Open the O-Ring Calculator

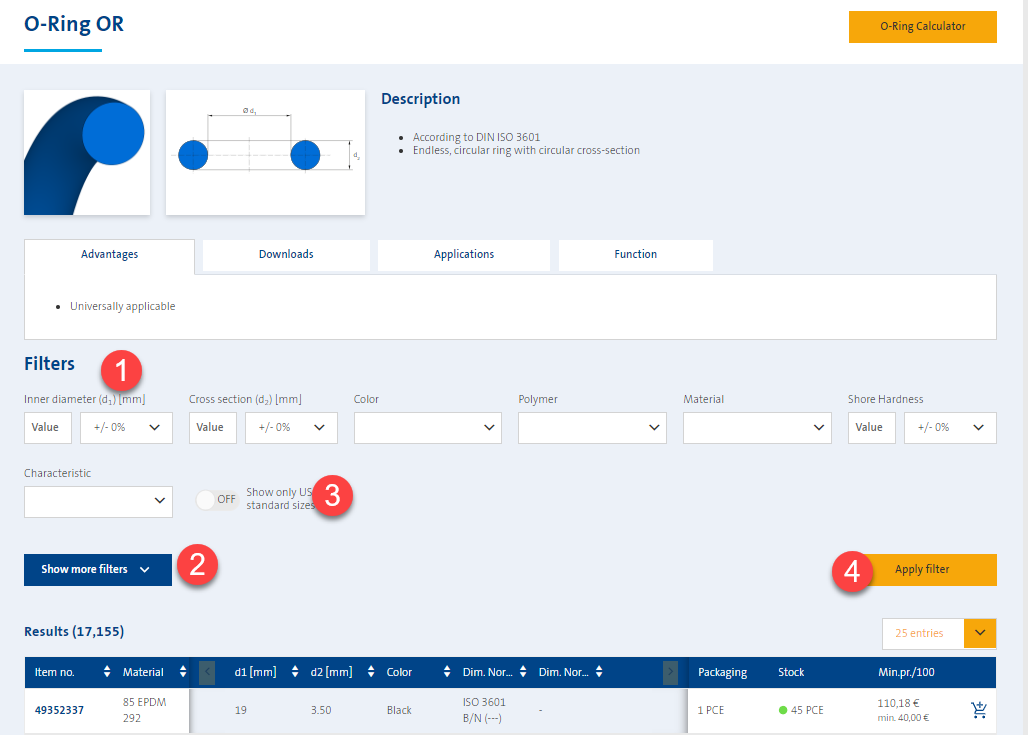click(922, 27)
